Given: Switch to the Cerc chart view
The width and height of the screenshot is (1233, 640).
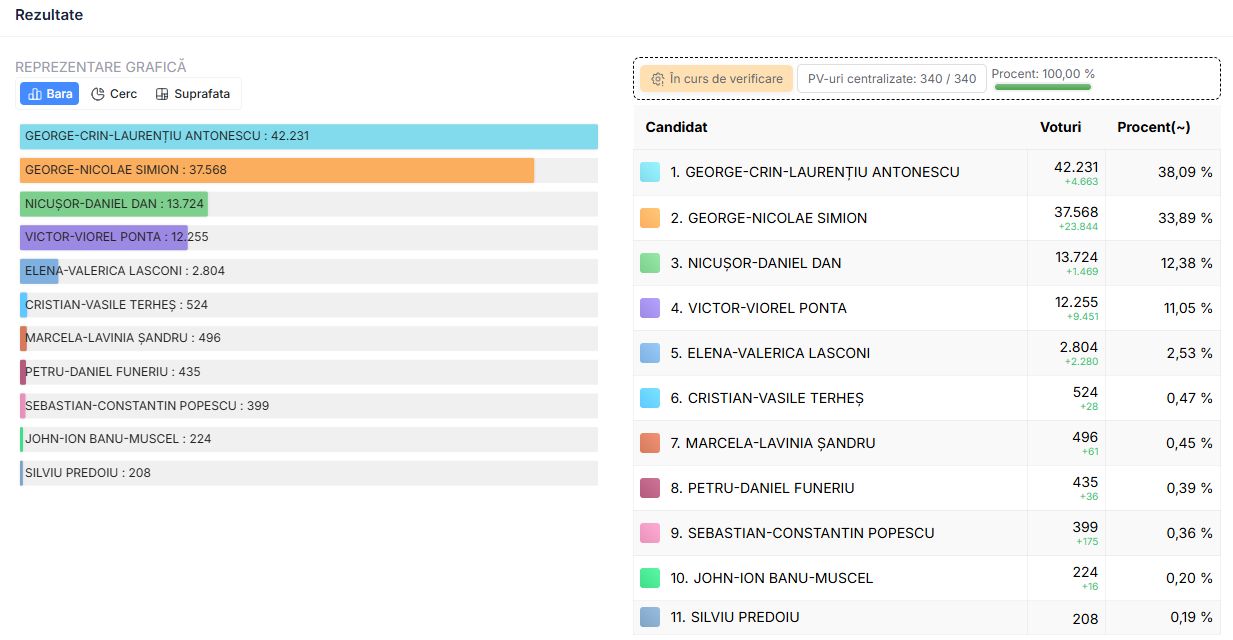Looking at the screenshot, I should 114,94.
